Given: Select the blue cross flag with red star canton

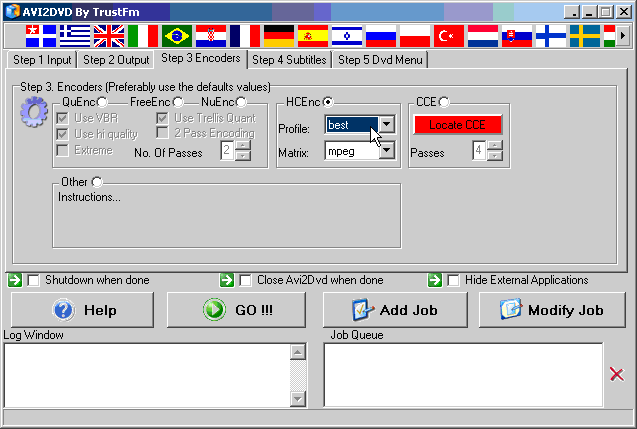Looking at the screenshot, I should (41, 36).
